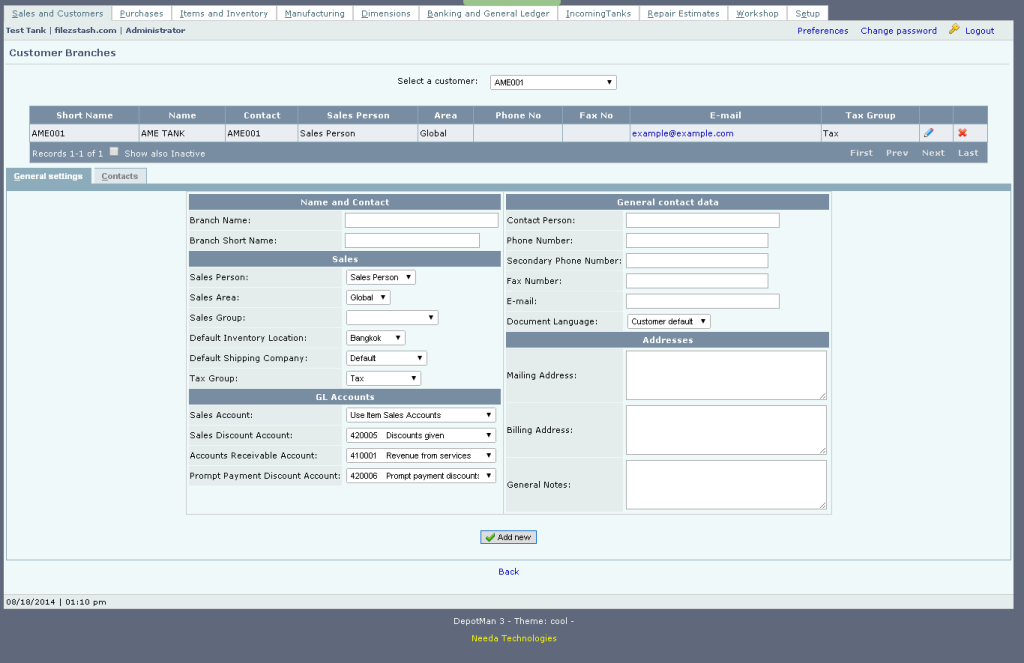Focus the Branch Short Name field
Viewport: 1024px width, 663px height.
(412, 240)
